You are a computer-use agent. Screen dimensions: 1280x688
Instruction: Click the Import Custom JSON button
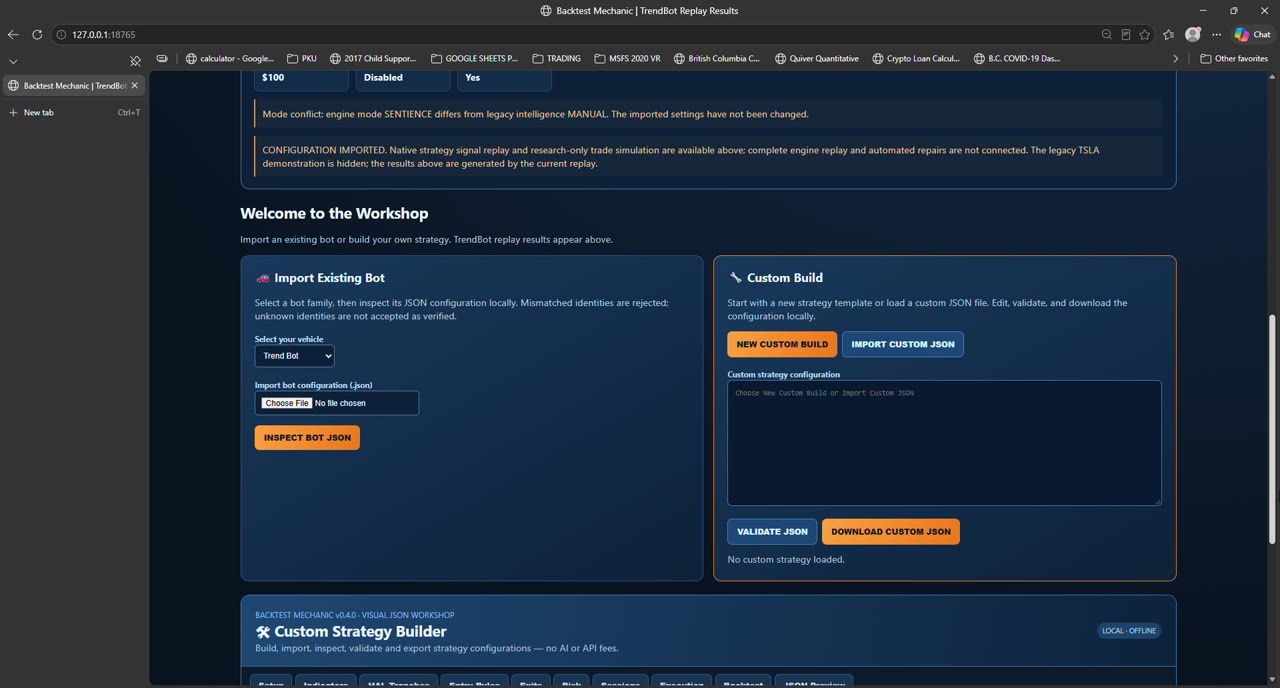[x=903, y=344]
